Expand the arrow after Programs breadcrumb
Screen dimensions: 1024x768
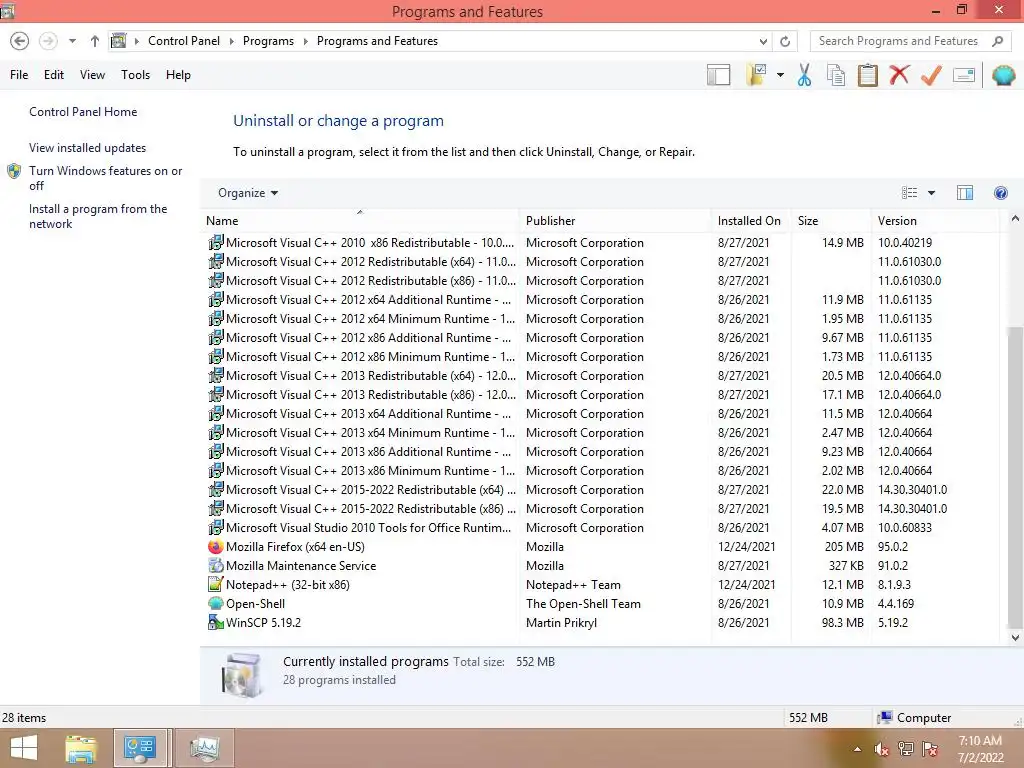tap(305, 41)
